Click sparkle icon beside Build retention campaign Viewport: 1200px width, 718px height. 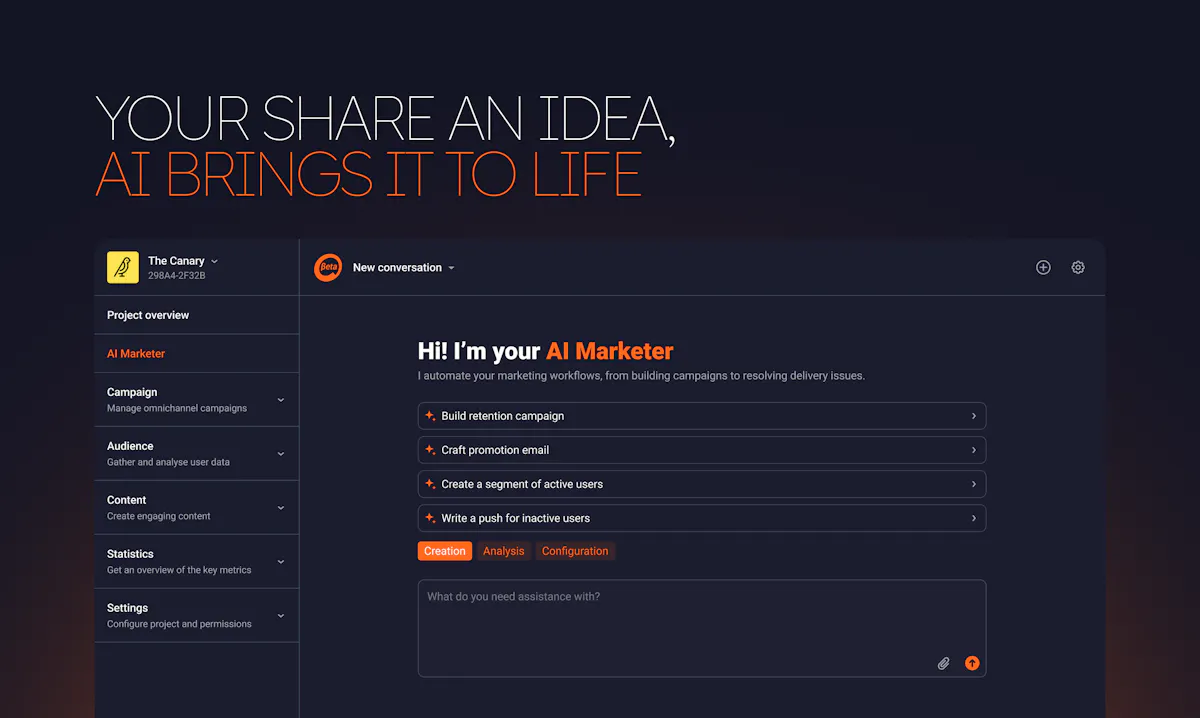(430, 416)
